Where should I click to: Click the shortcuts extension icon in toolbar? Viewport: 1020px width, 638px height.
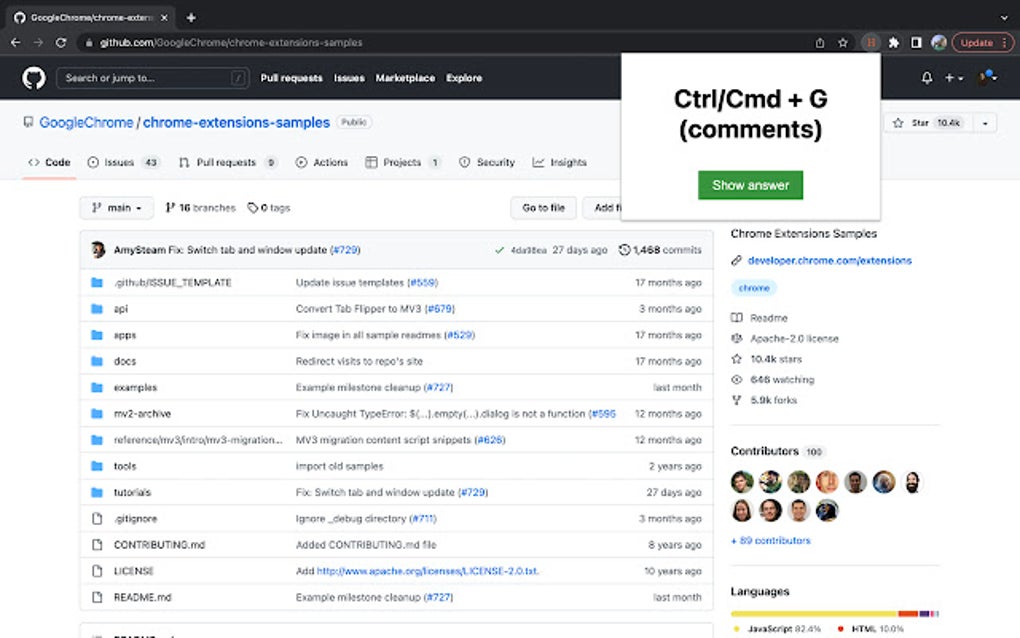point(870,43)
